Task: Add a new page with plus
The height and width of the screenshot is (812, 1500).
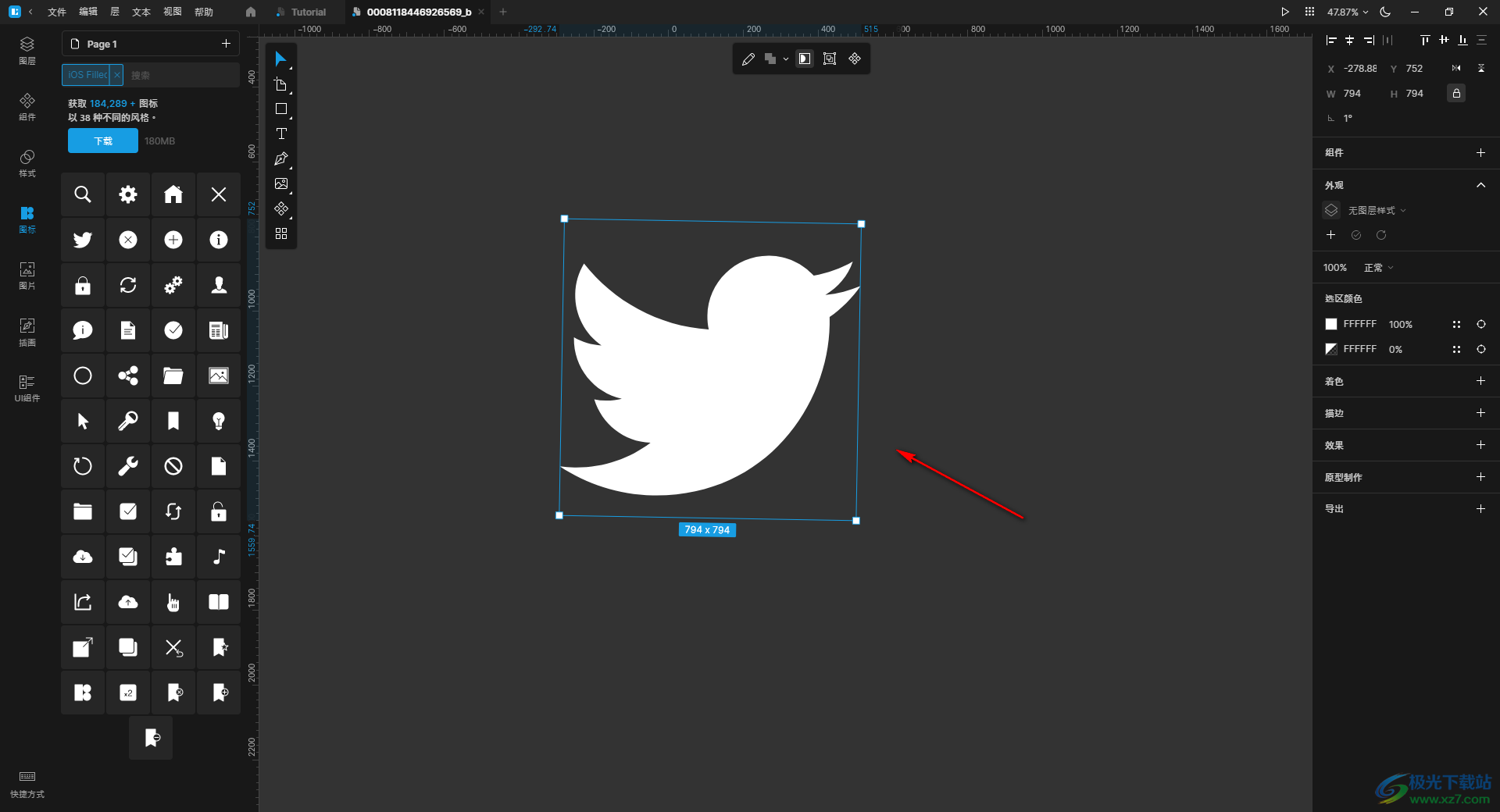Action: click(x=226, y=44)
